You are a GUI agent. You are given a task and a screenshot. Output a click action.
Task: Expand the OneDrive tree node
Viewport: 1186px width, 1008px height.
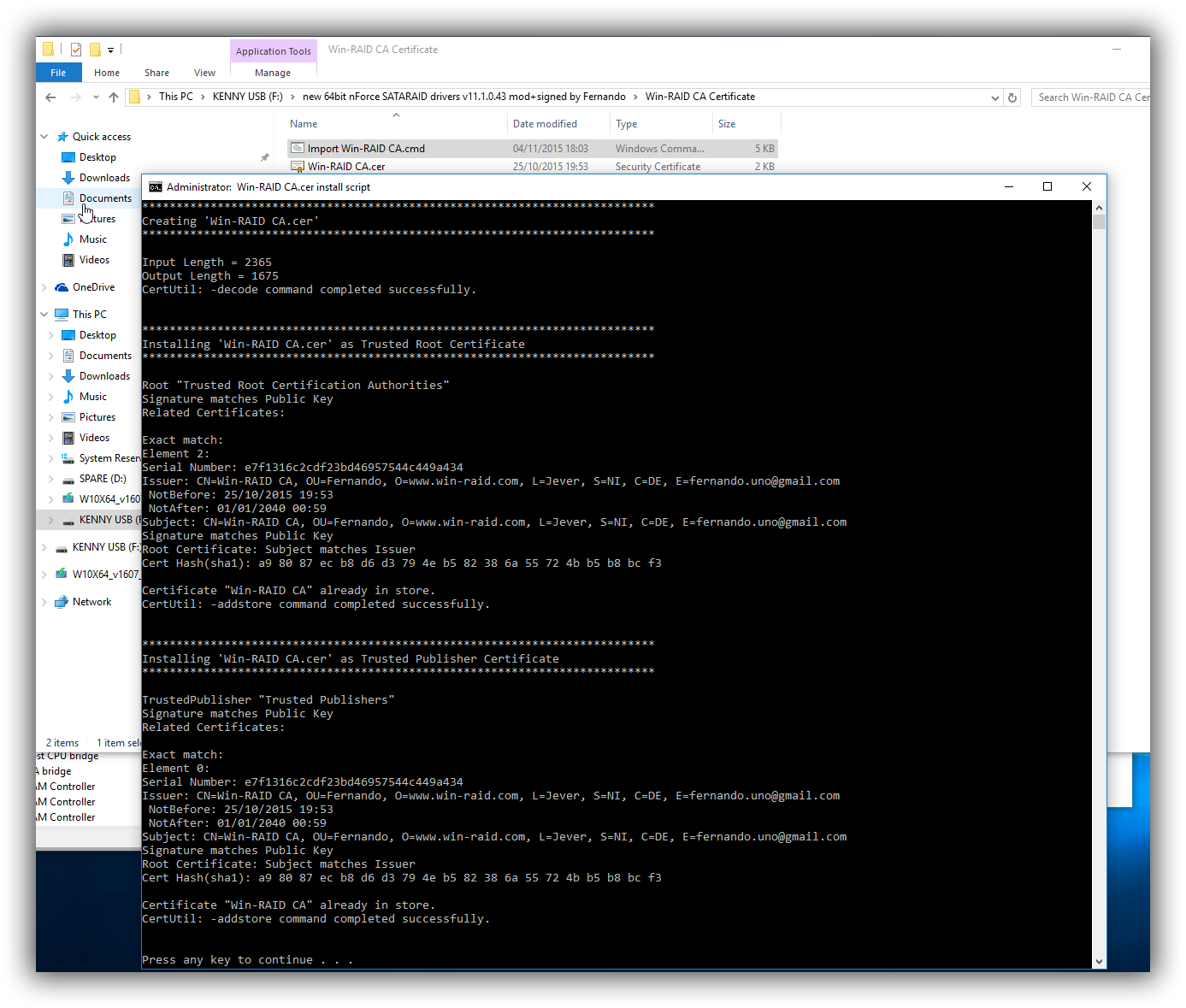[x=44, y=287]
